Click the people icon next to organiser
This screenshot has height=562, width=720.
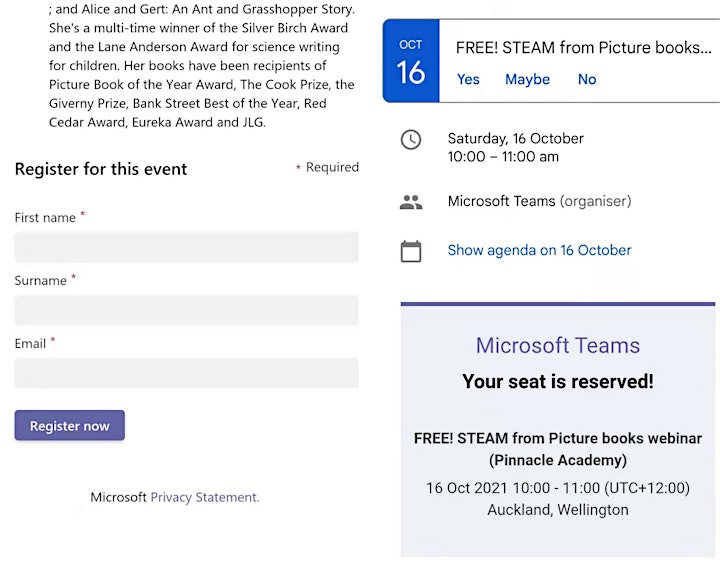click(x=411, y=202)
